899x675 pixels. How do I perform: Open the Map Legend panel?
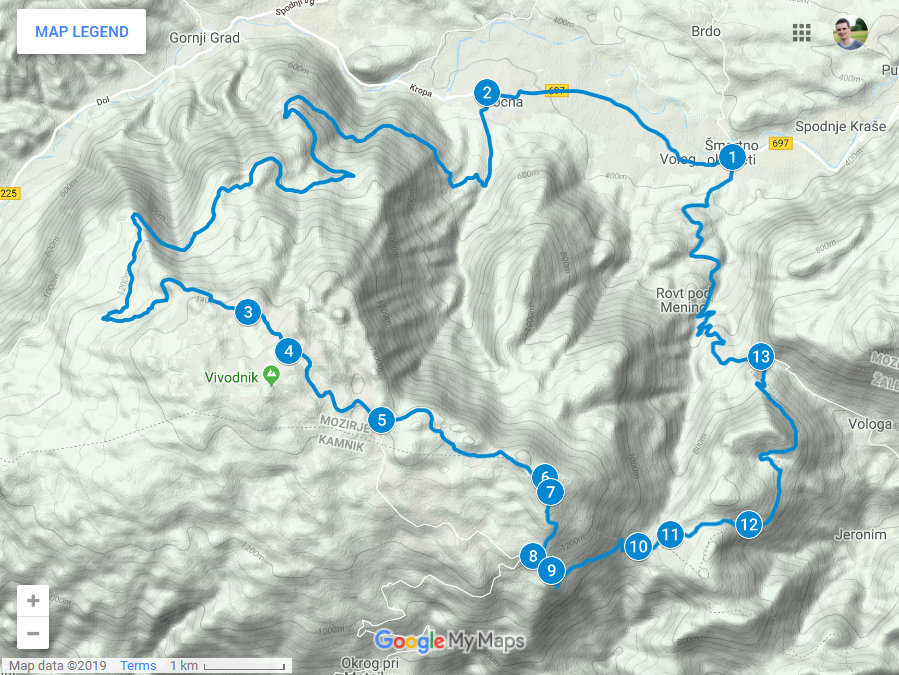tap(81, 32)
